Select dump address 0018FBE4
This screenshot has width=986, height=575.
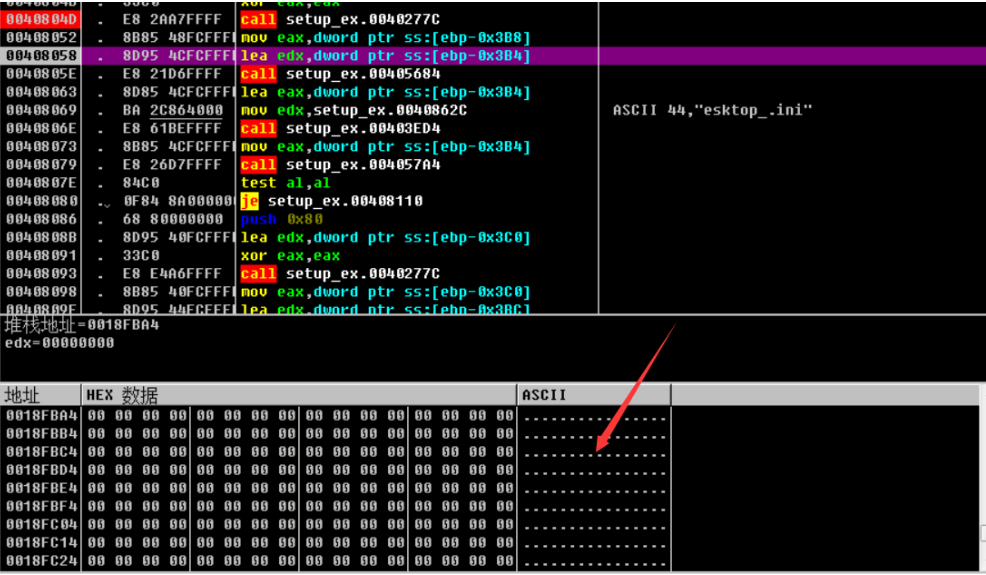pyautogui.click(x=42, y=488)
